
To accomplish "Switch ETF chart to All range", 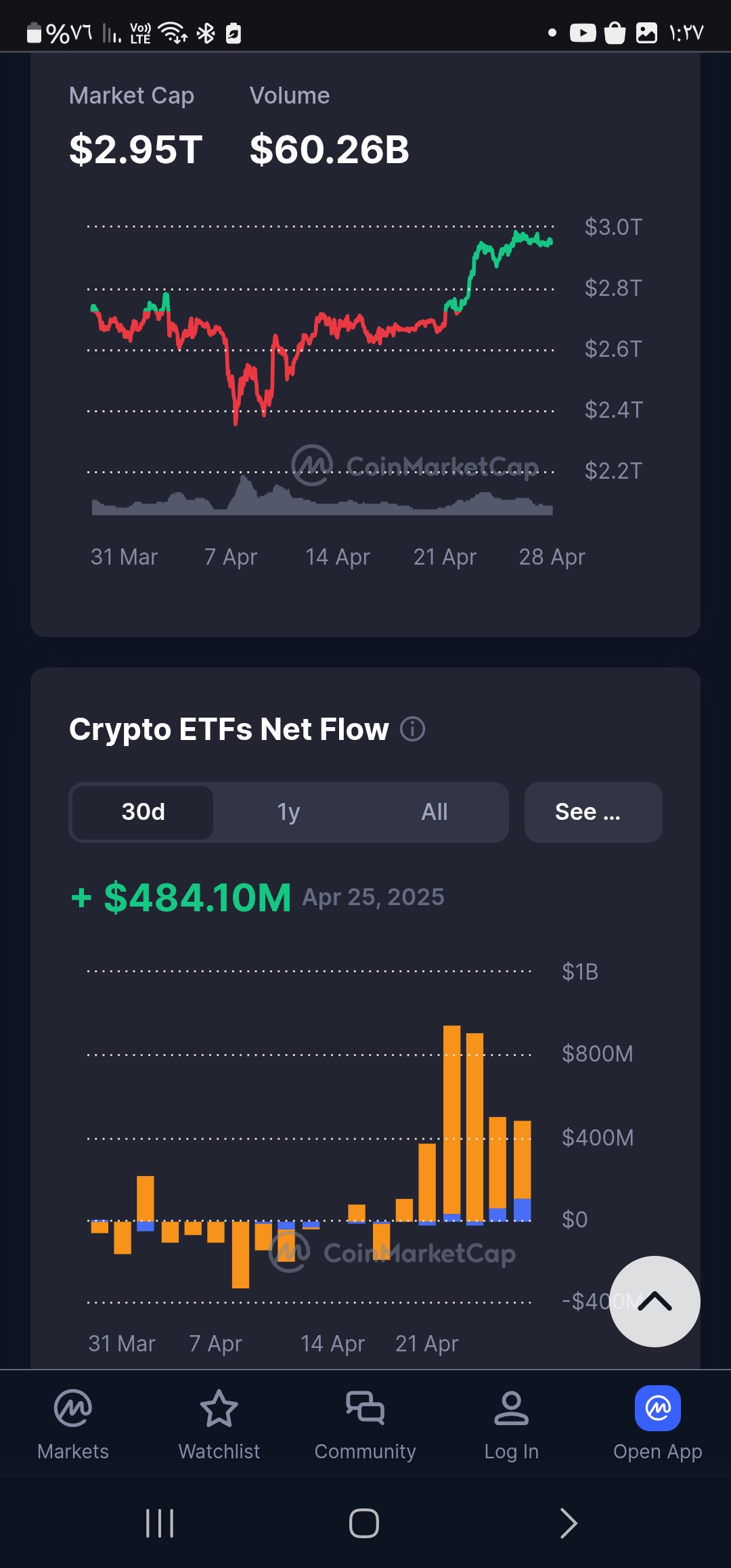I will click(x=435, y=812).
